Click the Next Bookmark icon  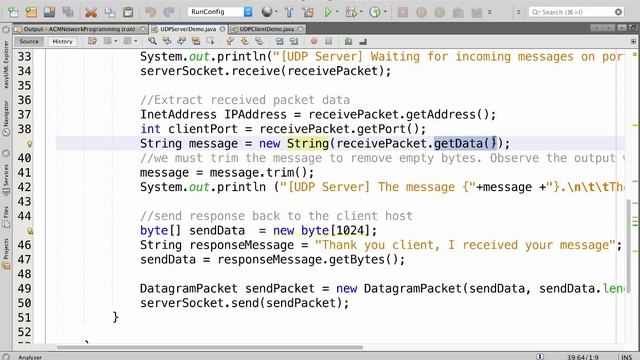coord(244,41)
